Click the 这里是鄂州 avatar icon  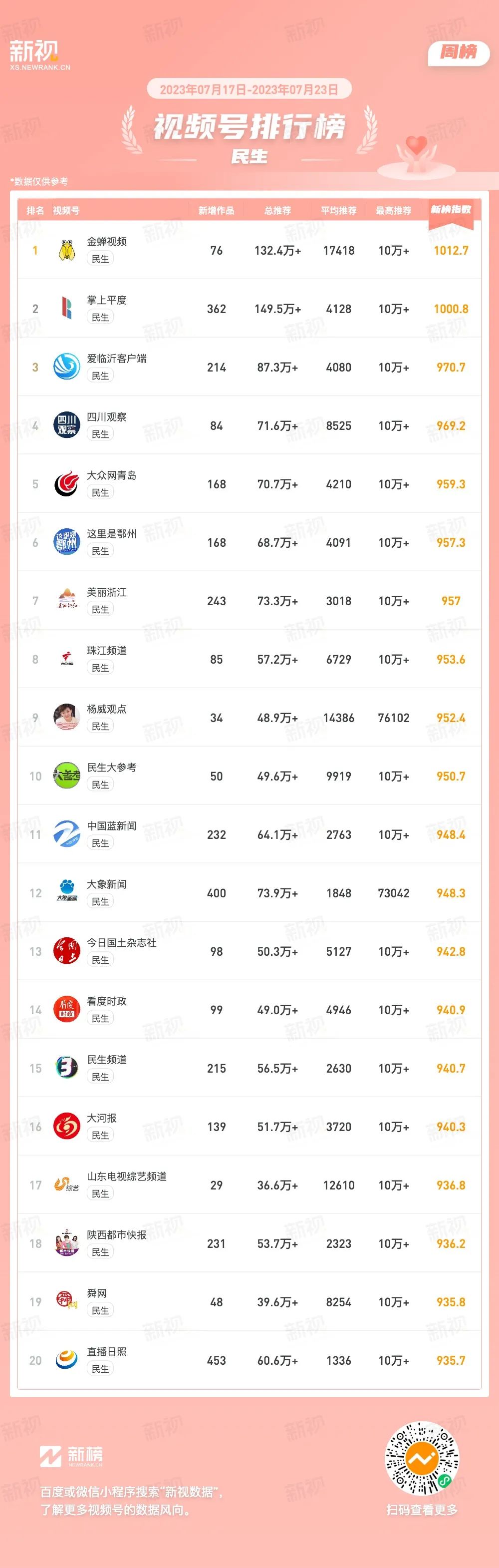click(67, 542)
